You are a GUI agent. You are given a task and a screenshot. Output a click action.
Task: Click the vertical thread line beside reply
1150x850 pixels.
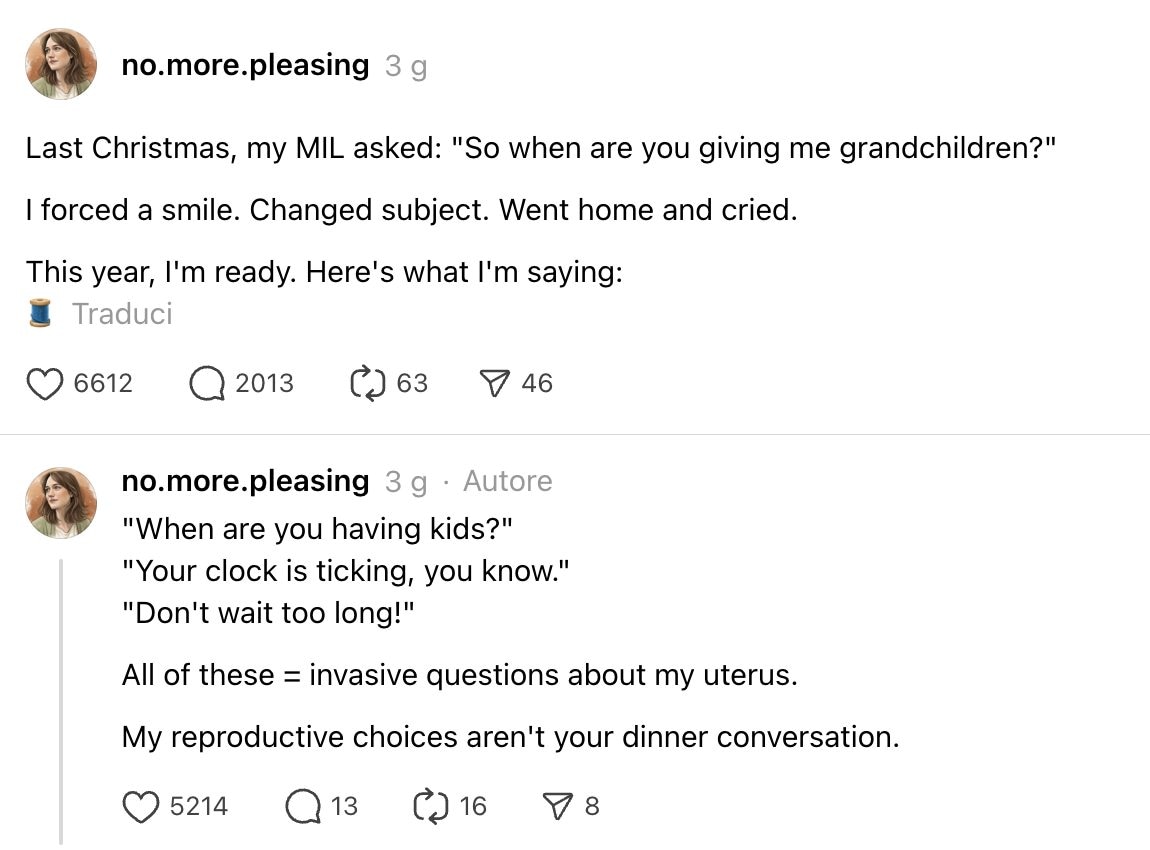(x=61, y=700)
